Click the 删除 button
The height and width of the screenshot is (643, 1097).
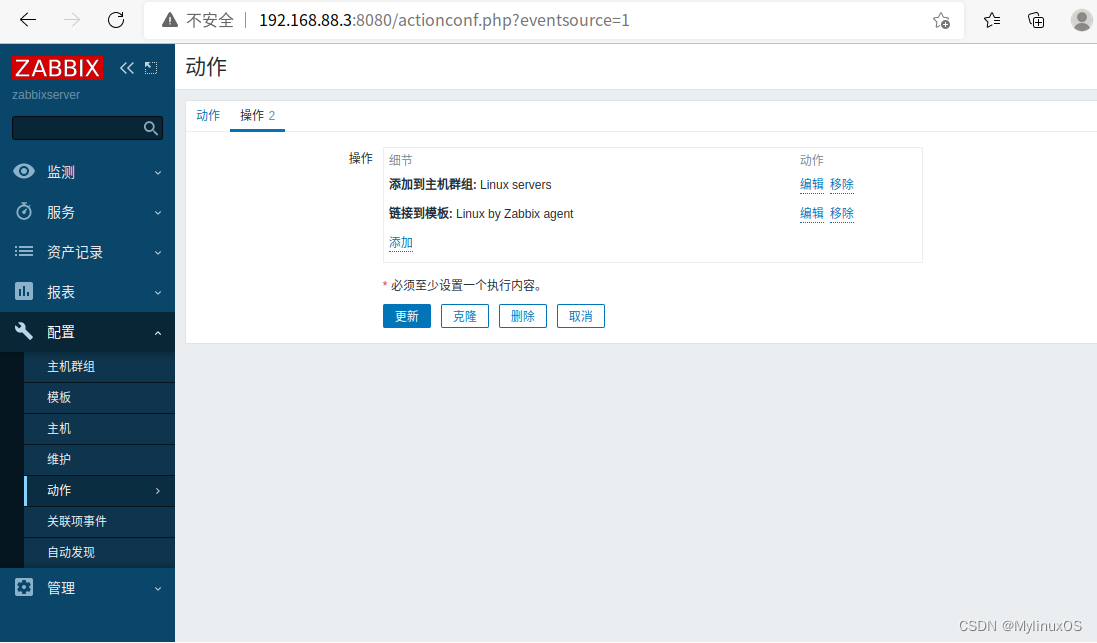523,316
